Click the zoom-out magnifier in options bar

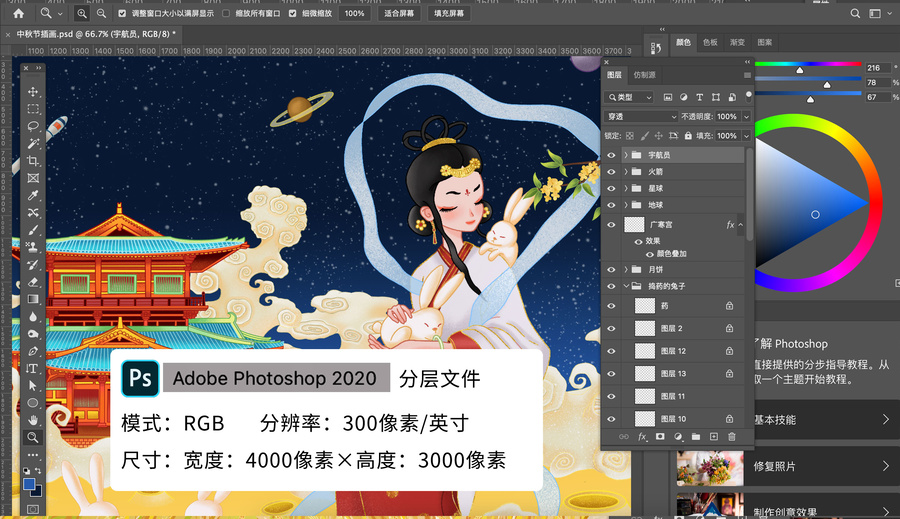pos(101,13)
